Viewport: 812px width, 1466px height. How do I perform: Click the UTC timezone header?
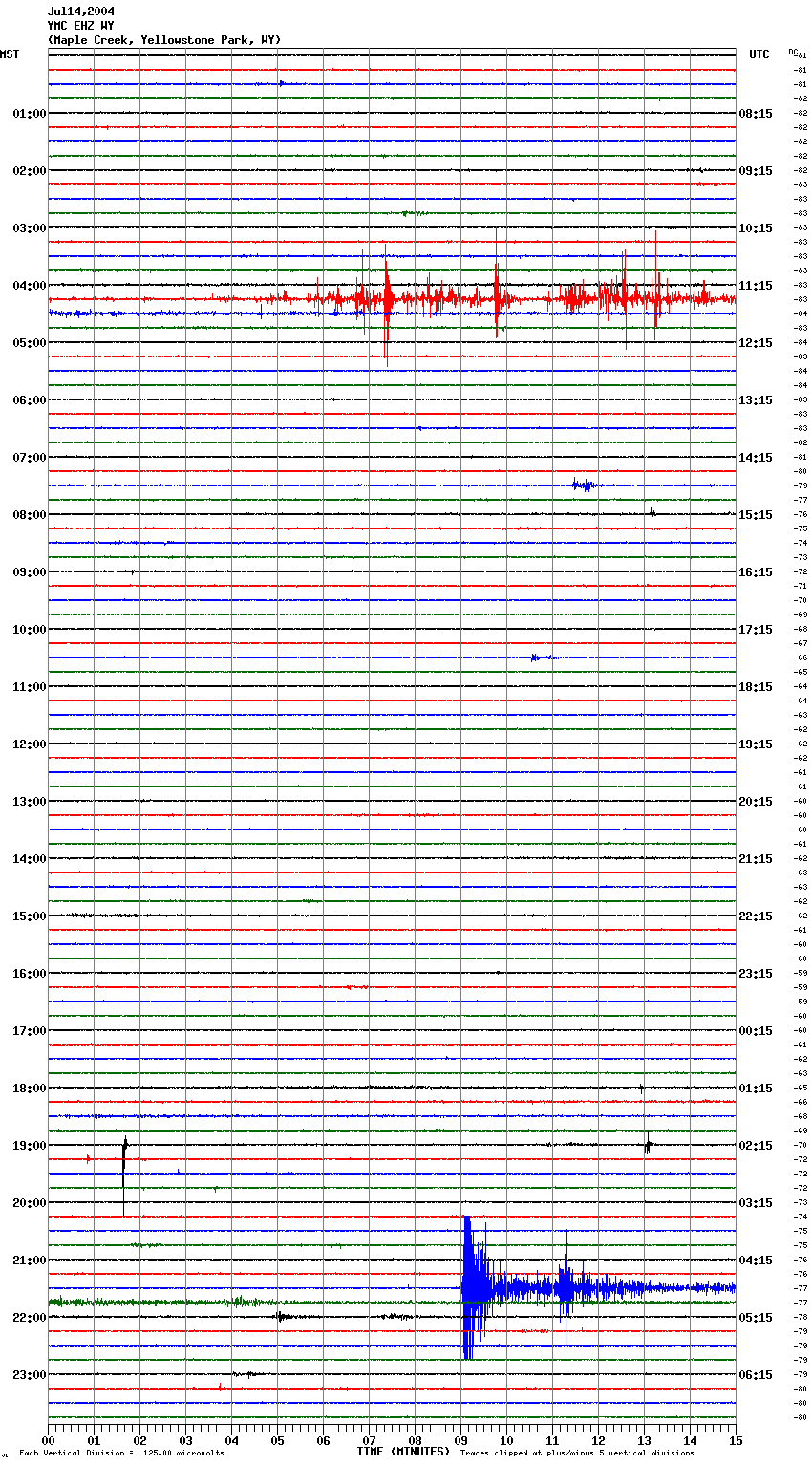coord(759,54)
